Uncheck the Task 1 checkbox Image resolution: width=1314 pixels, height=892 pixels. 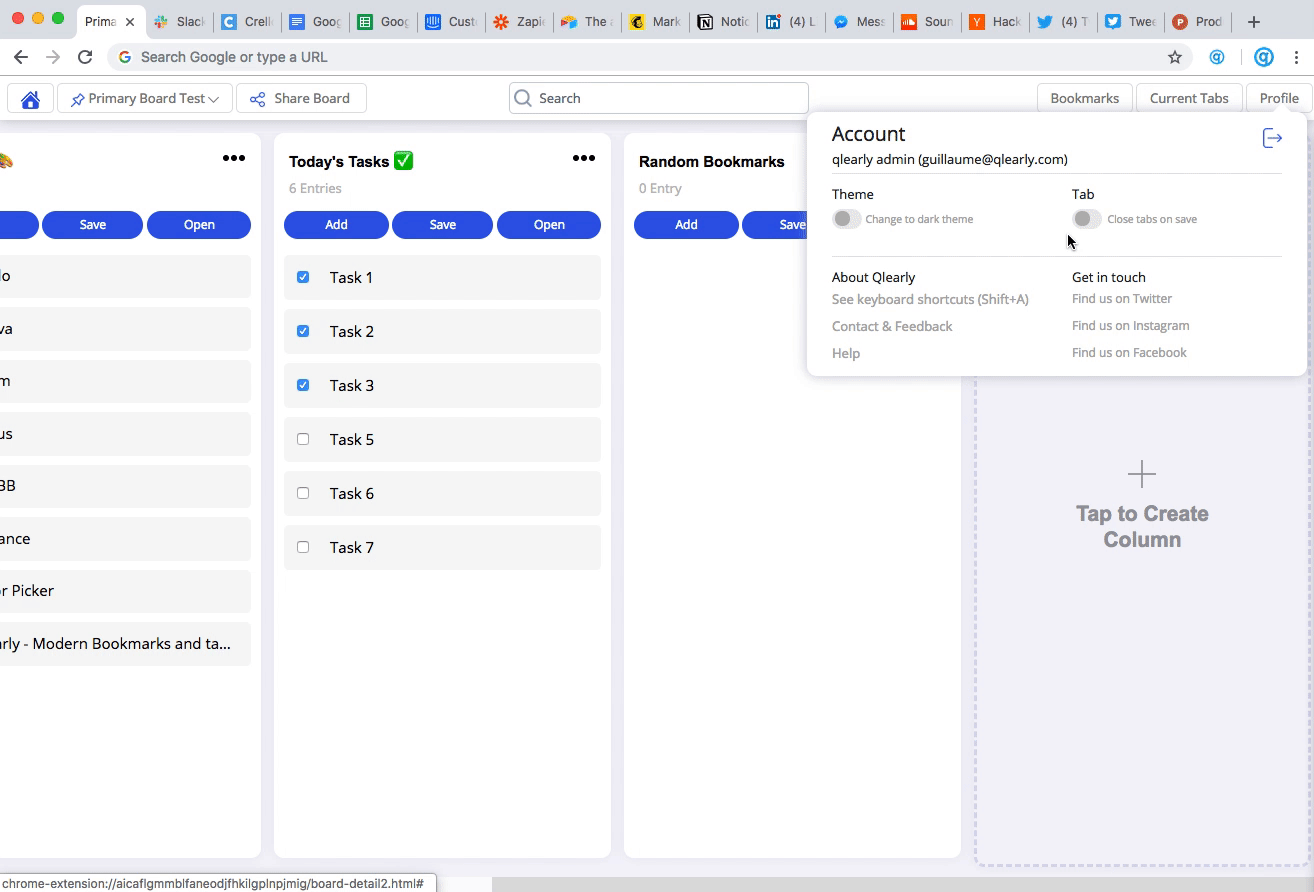pos(303,277)
